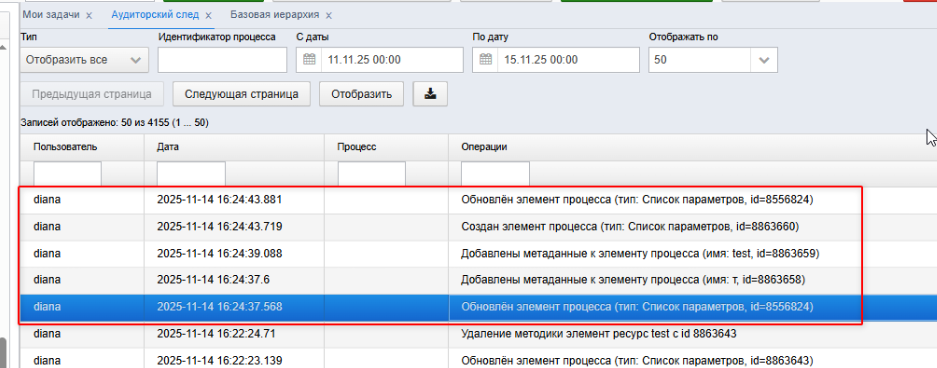Click the Отобразить button
Image resolution: width=937 pixels, height=368 pixels.
pyautogui.click(x=362, y=94)
